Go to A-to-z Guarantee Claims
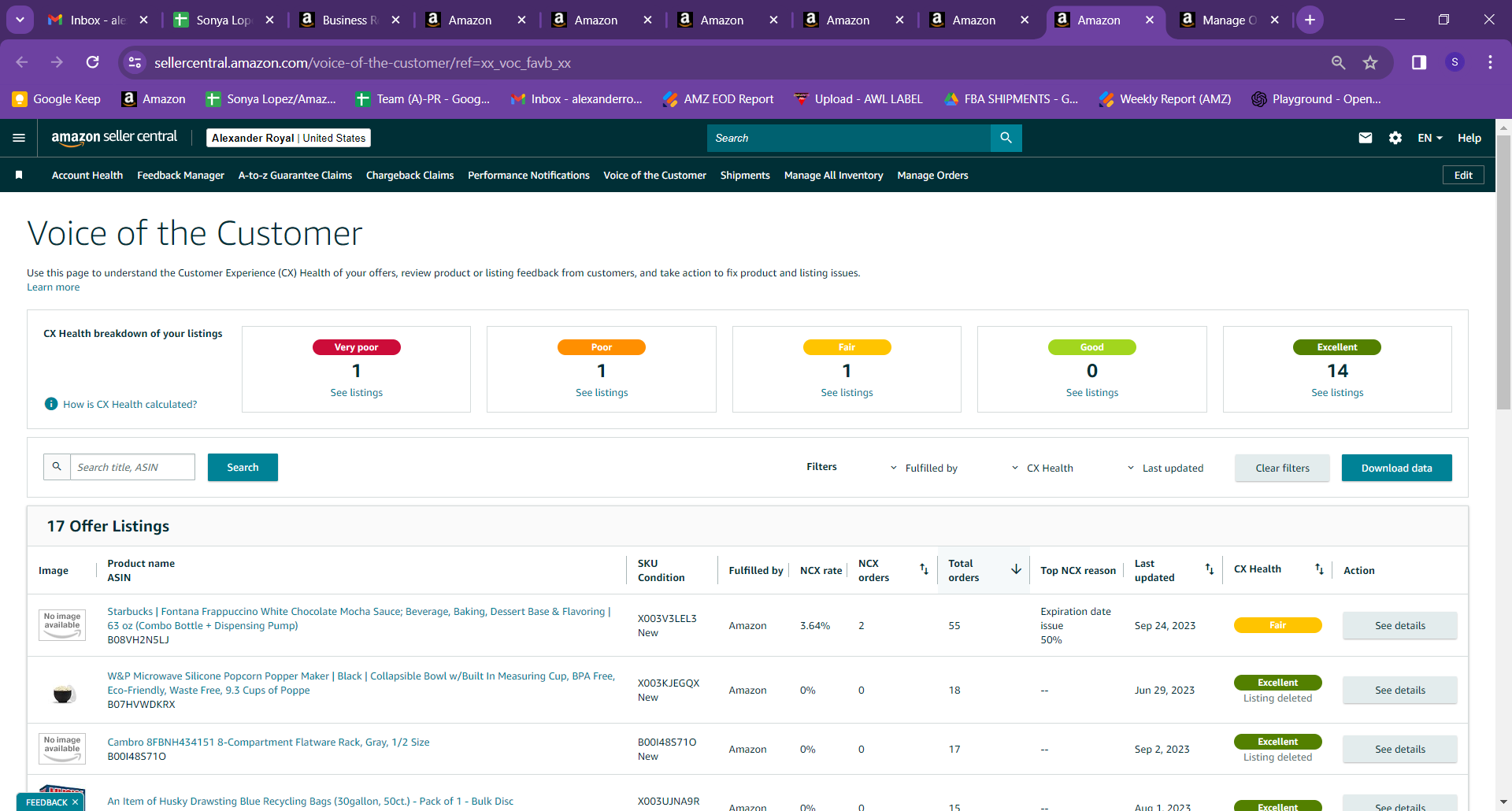The width and height of the screenshot is (1512, 811). tap(295, 175)
